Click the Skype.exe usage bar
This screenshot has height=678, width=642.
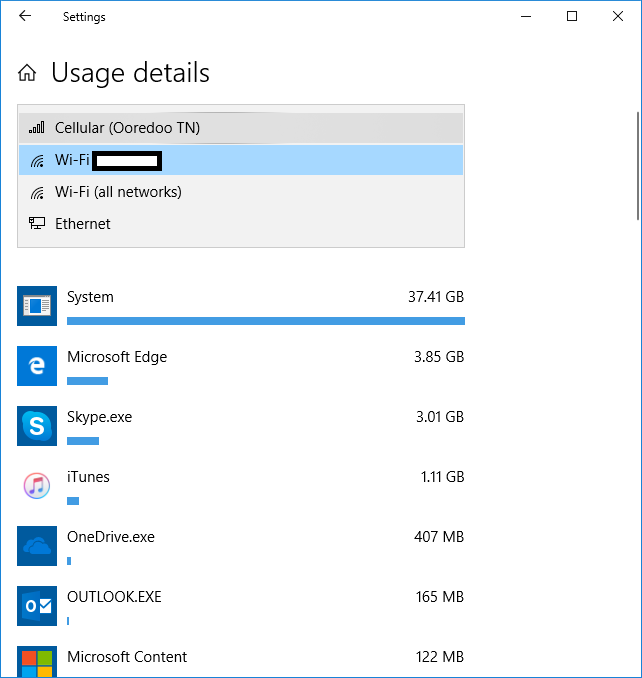pos(83,441)
